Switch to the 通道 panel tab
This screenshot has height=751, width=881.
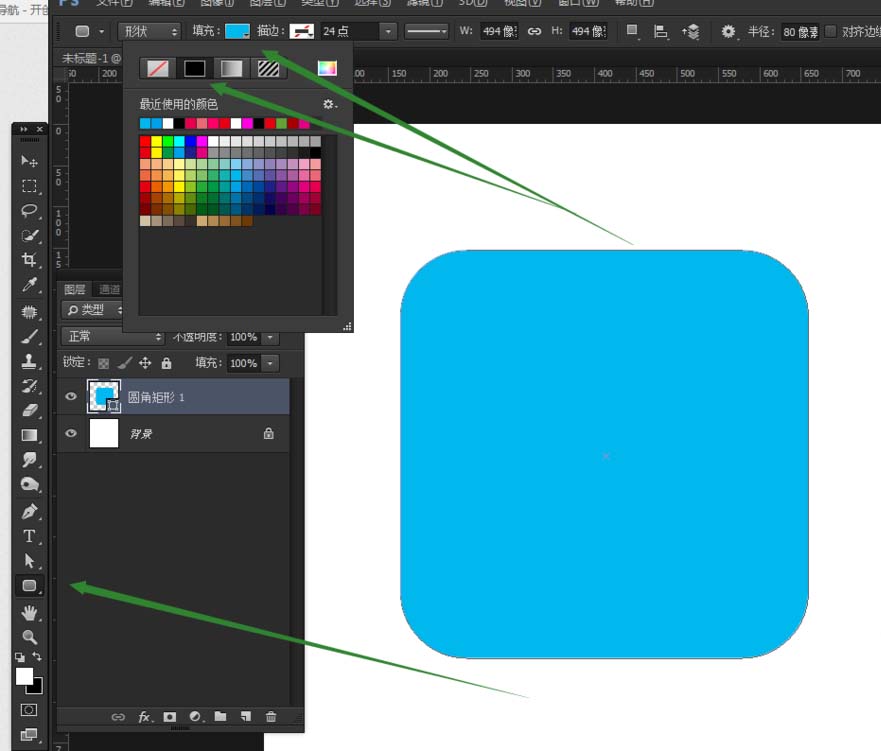(x=110, y=290)
